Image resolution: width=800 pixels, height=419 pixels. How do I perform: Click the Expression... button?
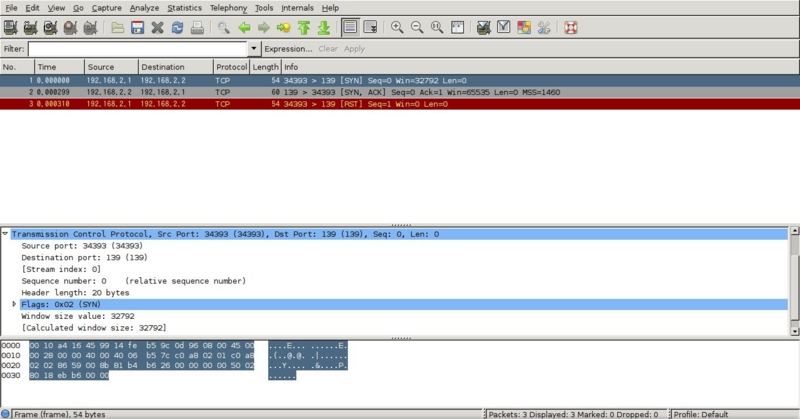click(288, 49)
